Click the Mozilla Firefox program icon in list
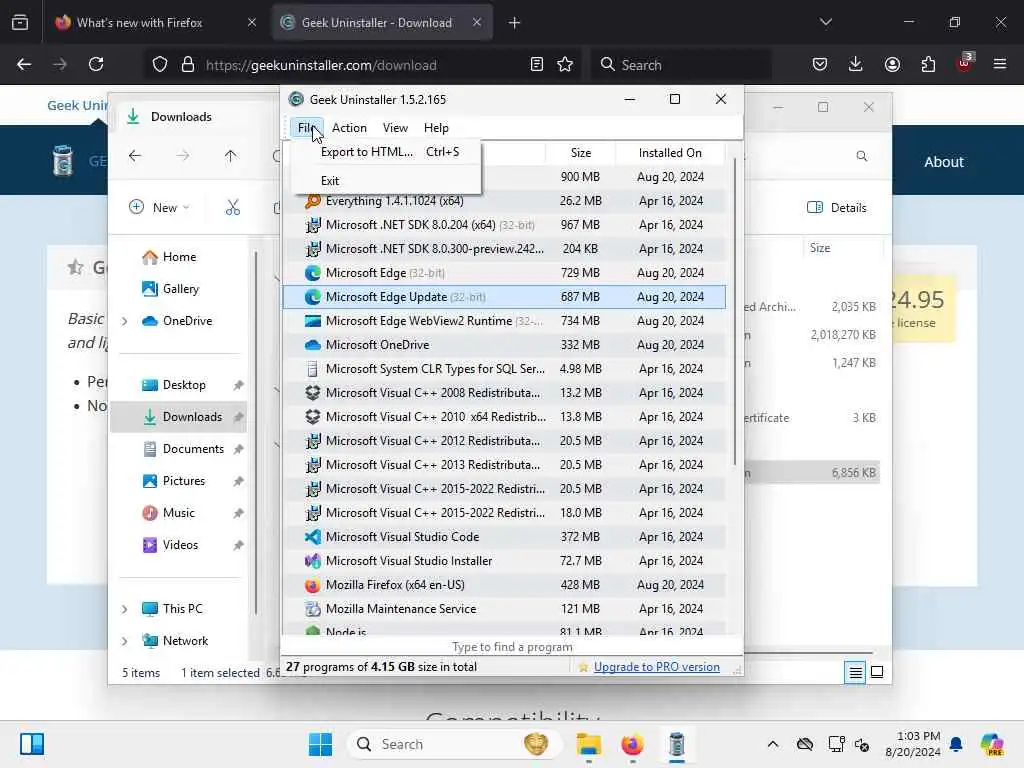 (x=313, y=585)
